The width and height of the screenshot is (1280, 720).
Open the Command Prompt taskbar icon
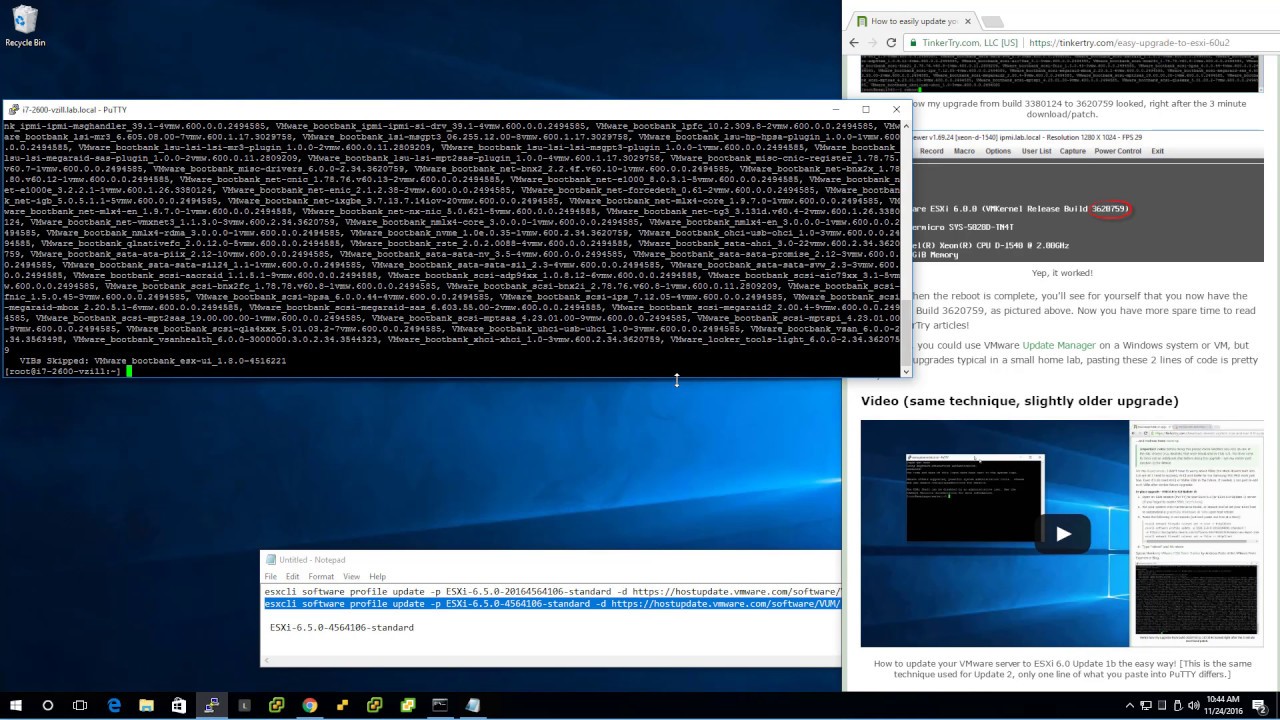(440, 705)
